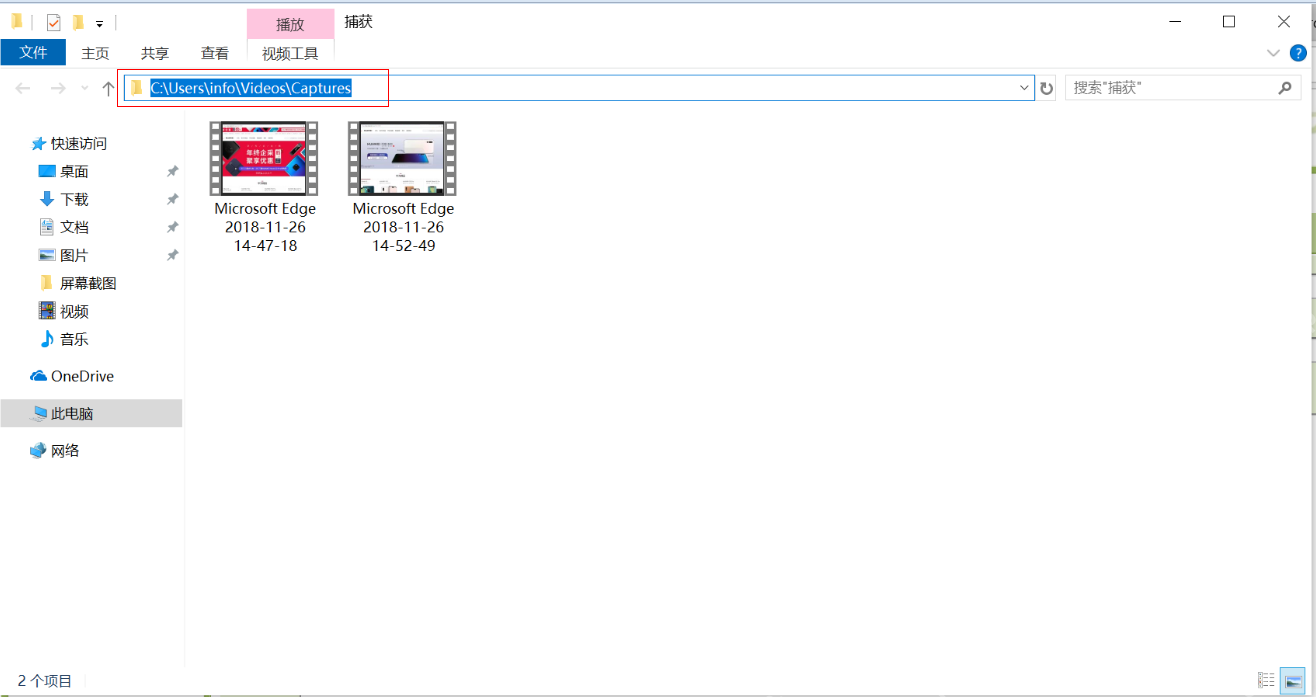The height and width of the screenshot is (697, 1316).
Task: Maximize the 捕获 window
Action: coord(1229,22)
